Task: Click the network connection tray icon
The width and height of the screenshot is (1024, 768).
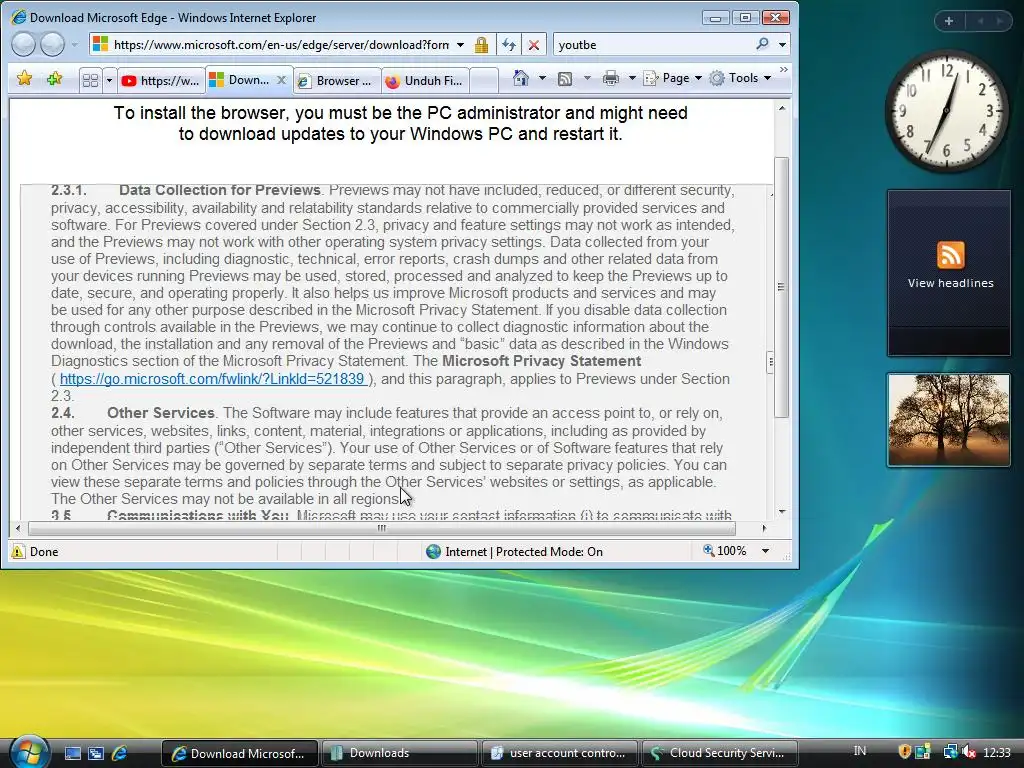Action: click(x=950, y=752)
